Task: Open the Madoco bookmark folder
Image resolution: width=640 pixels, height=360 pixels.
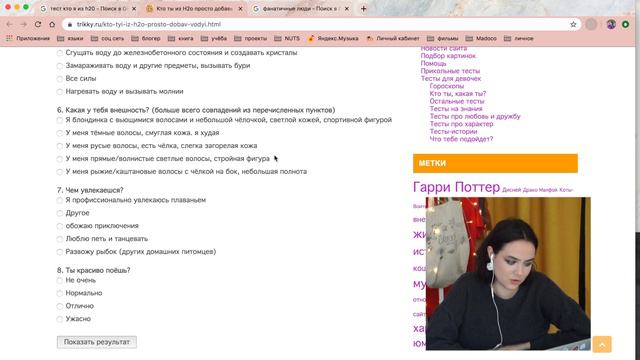Action: (x=481, y=38)
